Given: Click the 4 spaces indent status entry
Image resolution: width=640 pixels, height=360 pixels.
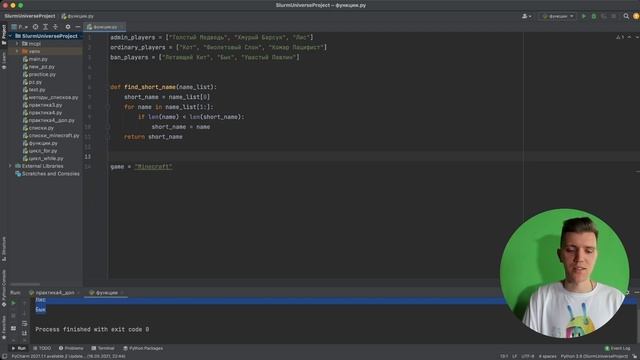Looking at the screenshot, I should tap(547, 356).
